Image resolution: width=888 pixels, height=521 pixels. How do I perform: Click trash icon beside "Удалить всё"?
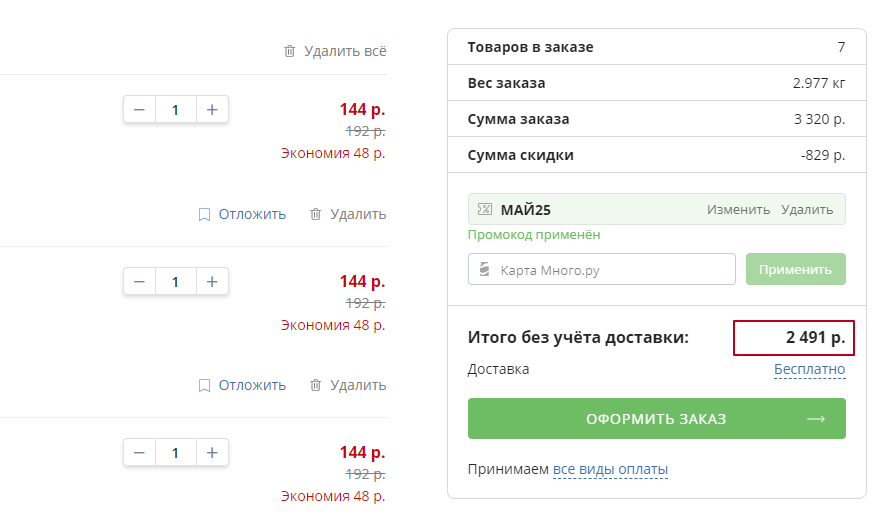click(290, 51)
